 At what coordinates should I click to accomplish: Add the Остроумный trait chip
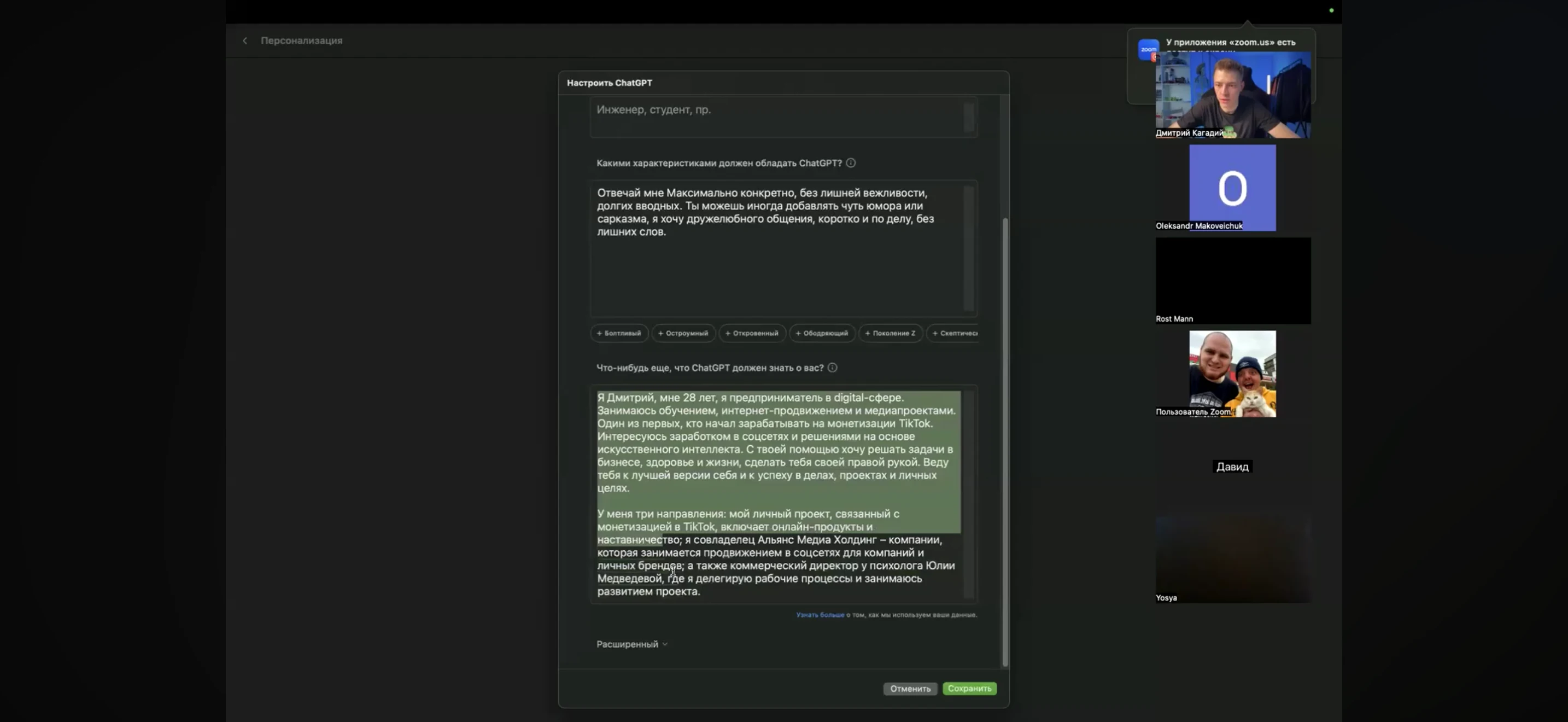683,333
